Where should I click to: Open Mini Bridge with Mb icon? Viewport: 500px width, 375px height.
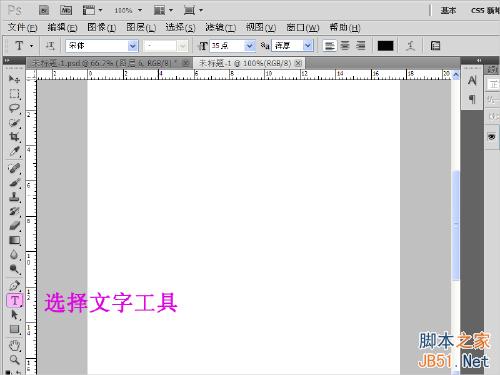coord(66,10)
